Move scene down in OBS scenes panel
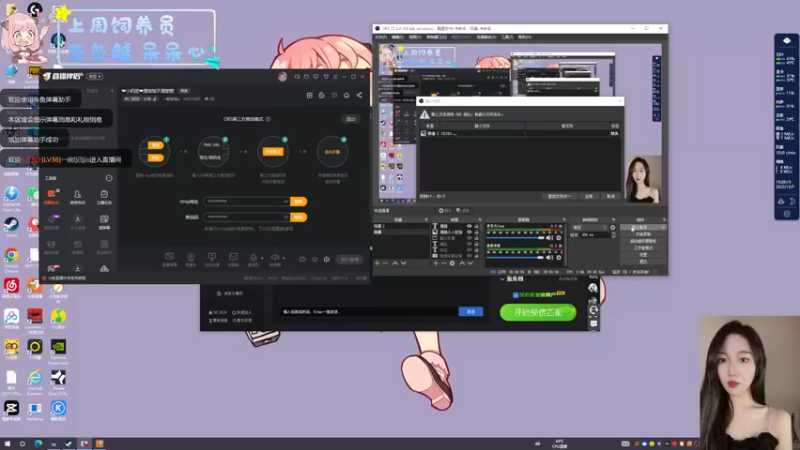Screen dimensions: 800x450 pyautogui.click(x=404, y=263)
